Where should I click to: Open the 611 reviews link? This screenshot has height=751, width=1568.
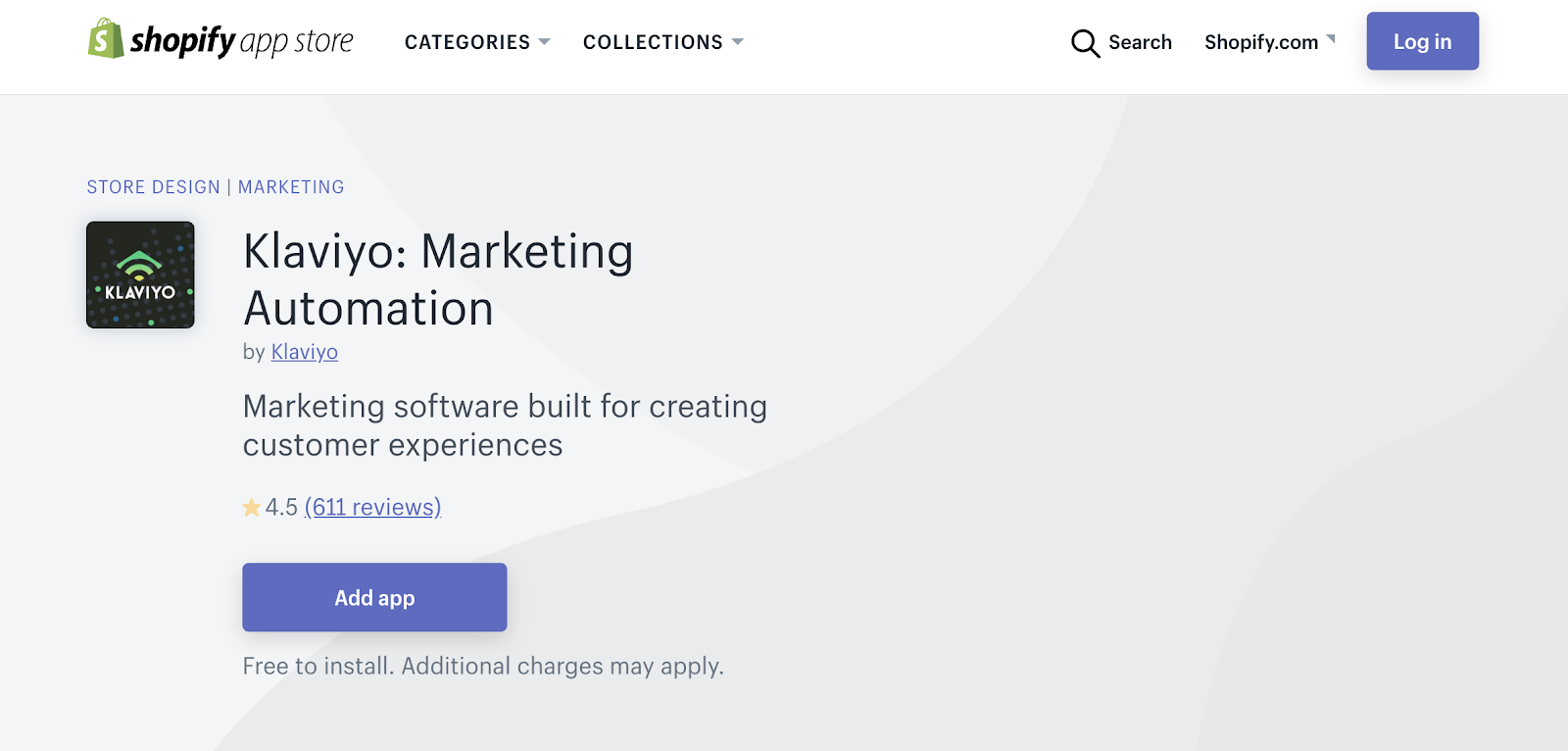[372, 507]
